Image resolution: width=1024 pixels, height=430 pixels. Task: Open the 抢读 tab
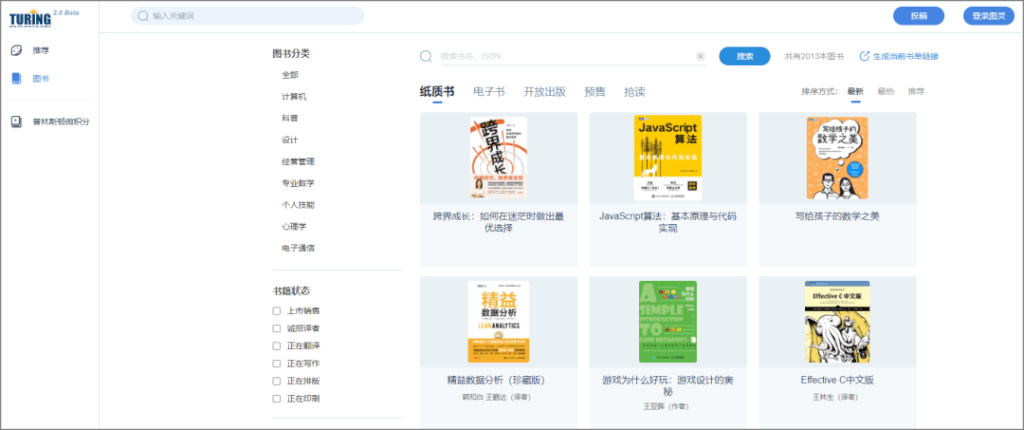coord(635,91)
